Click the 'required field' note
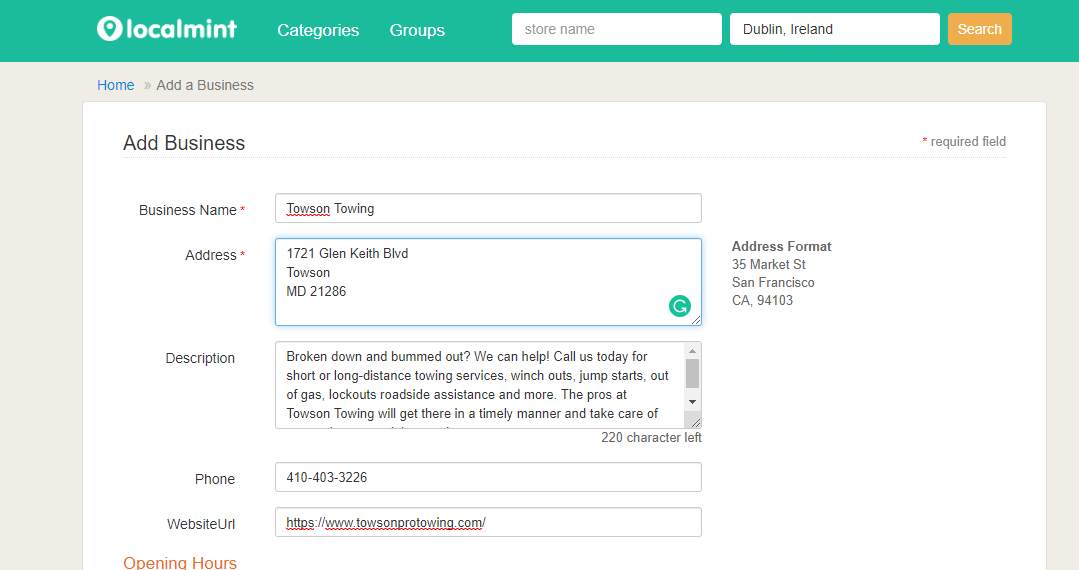 (964, 142)
